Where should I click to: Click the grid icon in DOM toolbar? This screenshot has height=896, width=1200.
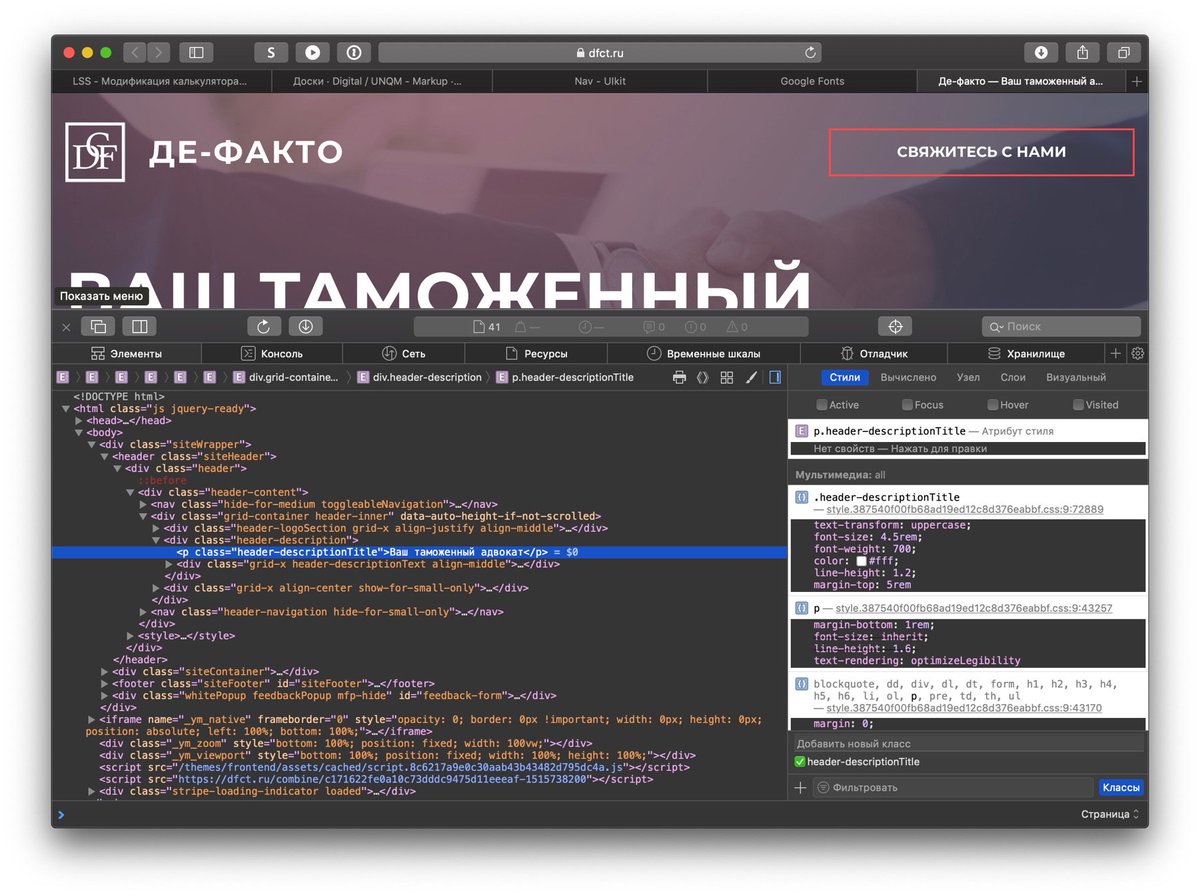726,377
